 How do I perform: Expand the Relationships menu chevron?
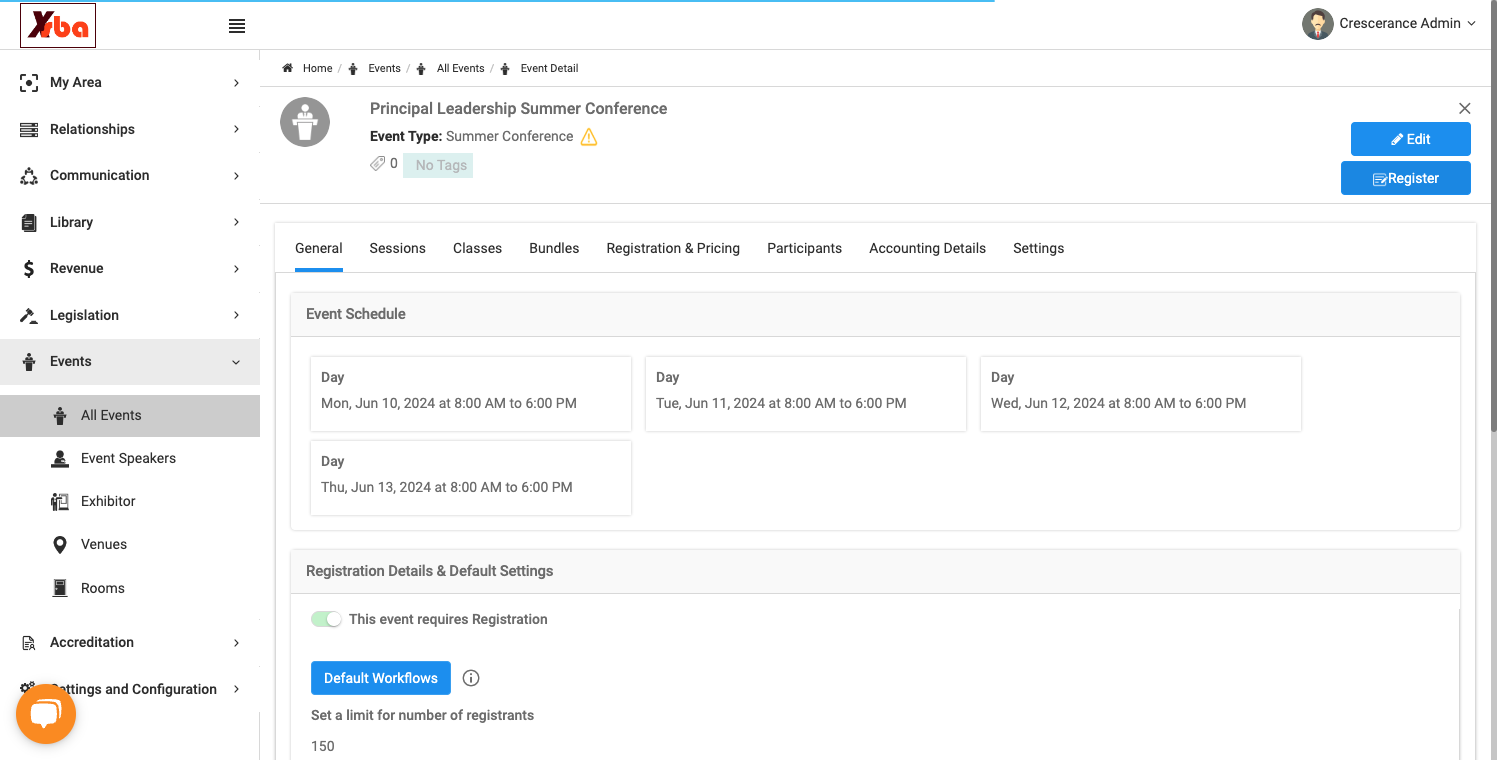[236, 129]
